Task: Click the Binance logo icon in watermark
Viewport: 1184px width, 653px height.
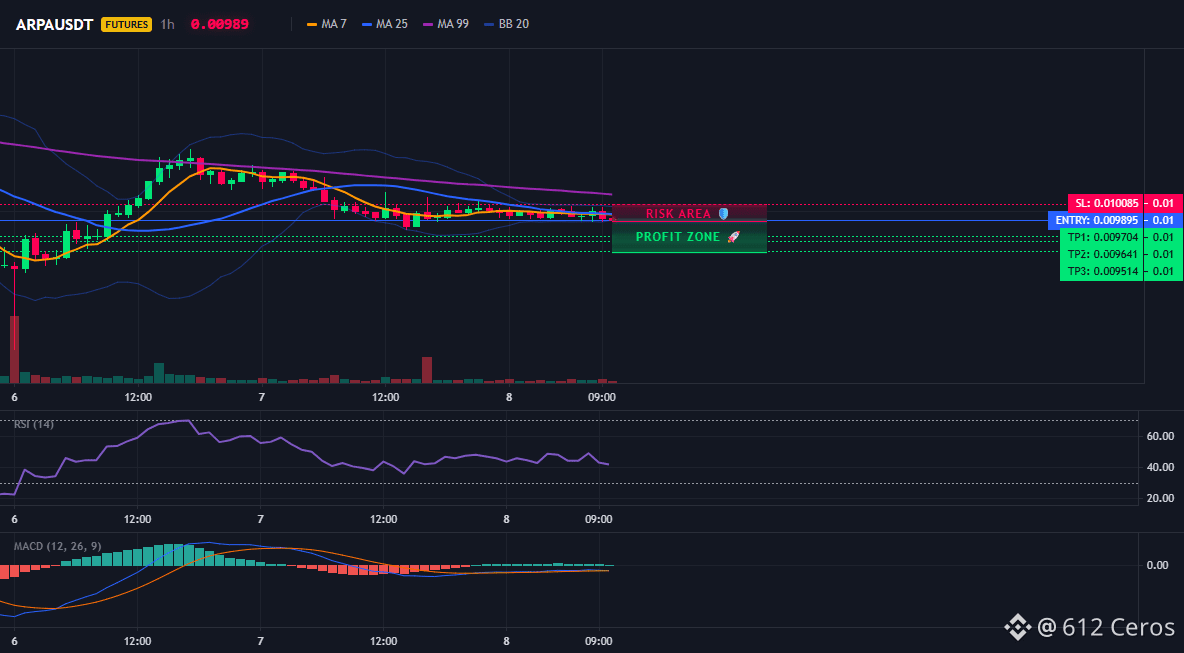Action: tap(1018, 627)
